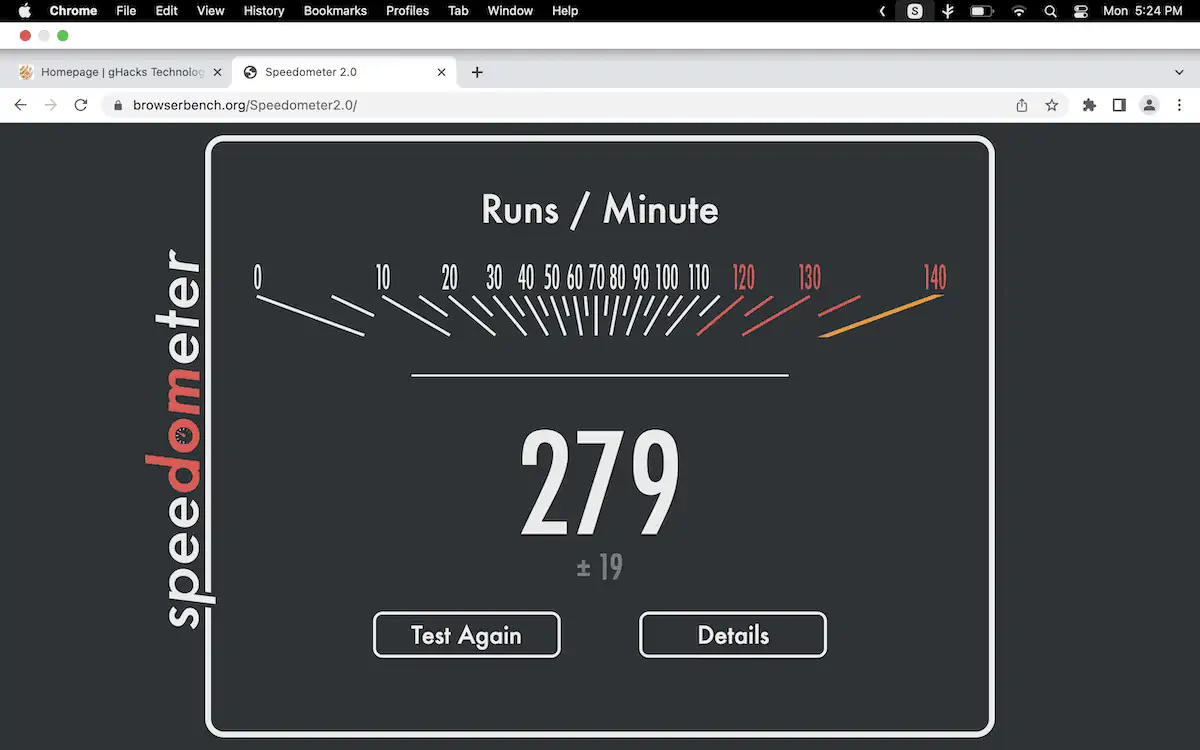Expand the tab search dropdown arrow
Image resolution: width=1200 pixels, height=750 pixels.
click(x=1179, y=72)
